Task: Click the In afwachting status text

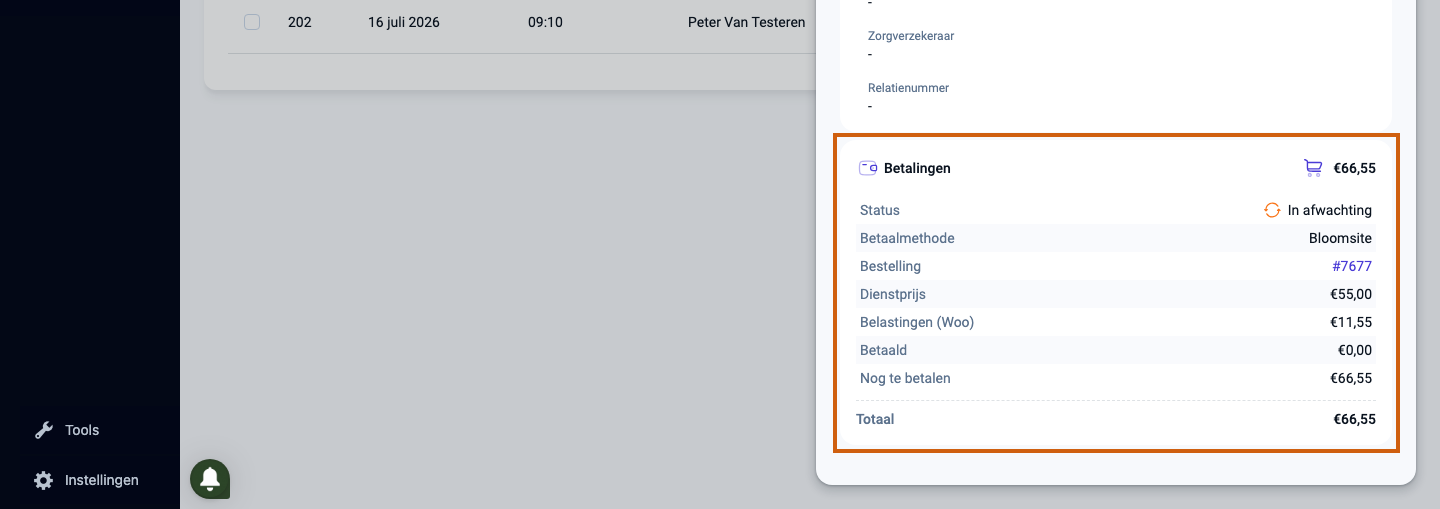Action: click(1330, 210)
